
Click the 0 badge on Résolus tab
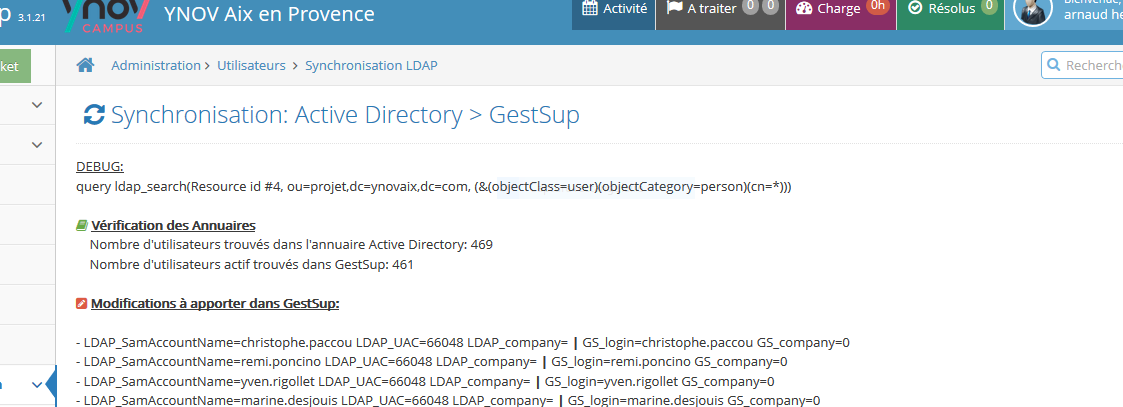(989, 6)
